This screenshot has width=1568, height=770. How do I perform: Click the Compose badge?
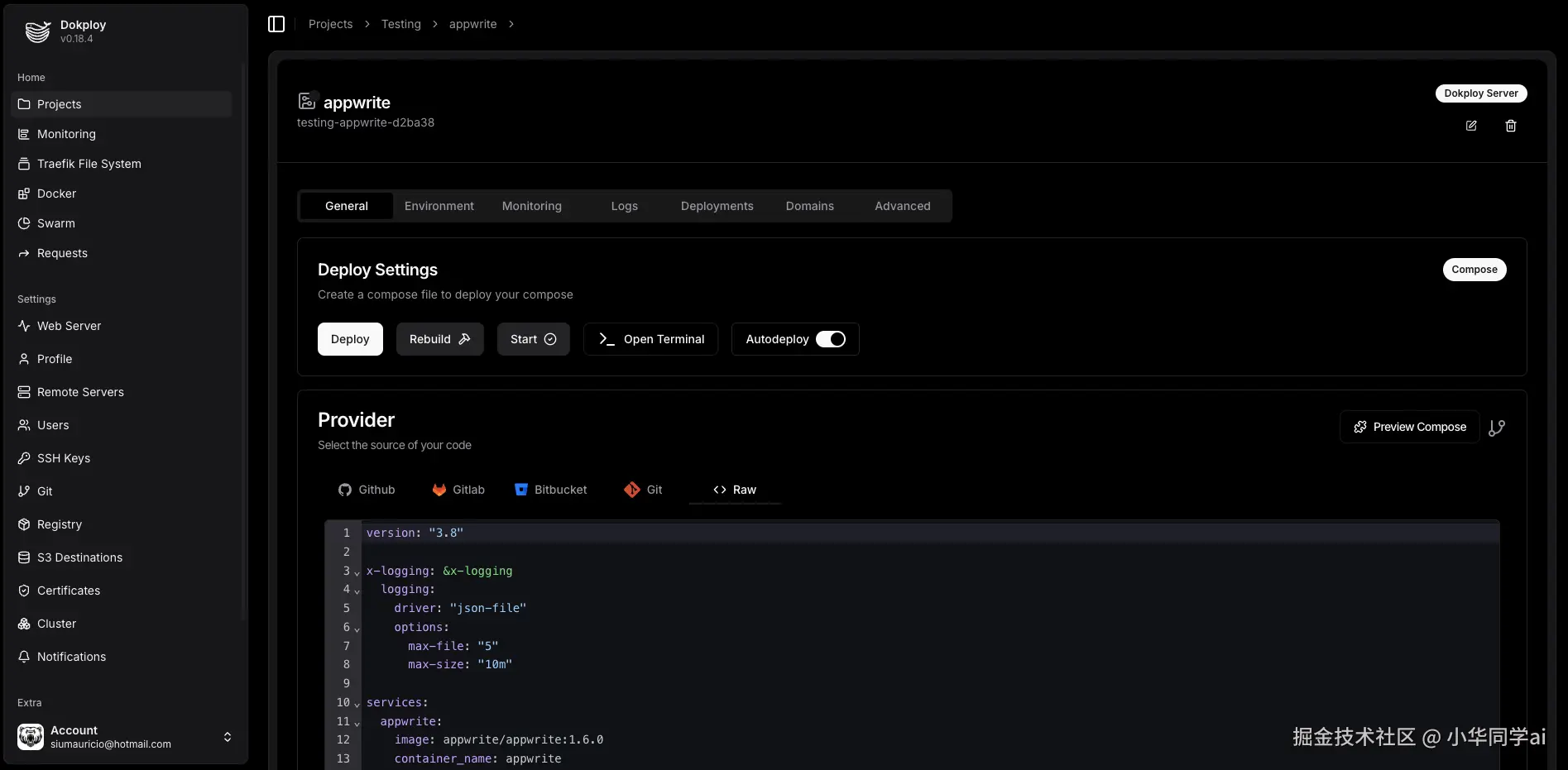1474,270
